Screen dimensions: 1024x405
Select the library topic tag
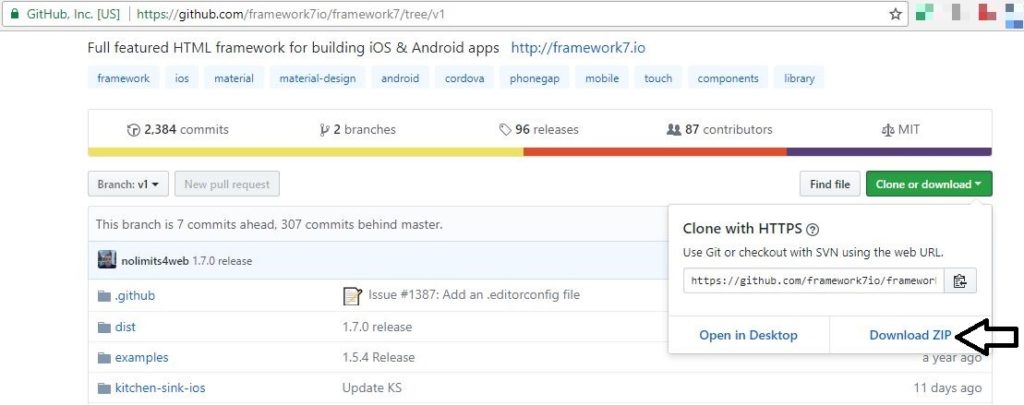[799, 78]
